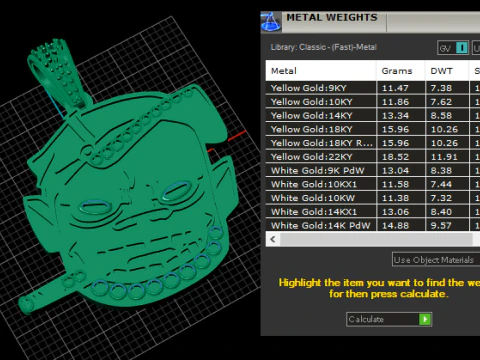The height and width of the screenshot is (360, 480).
Task: Click the 11.91 DWT value
Action: [444, 157]
